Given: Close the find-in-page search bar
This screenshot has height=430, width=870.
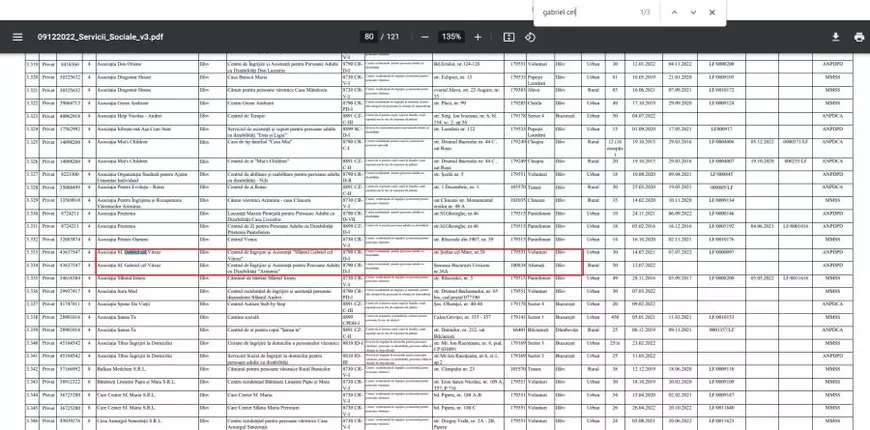Looking at the screenshot, I should click(712, 12).
